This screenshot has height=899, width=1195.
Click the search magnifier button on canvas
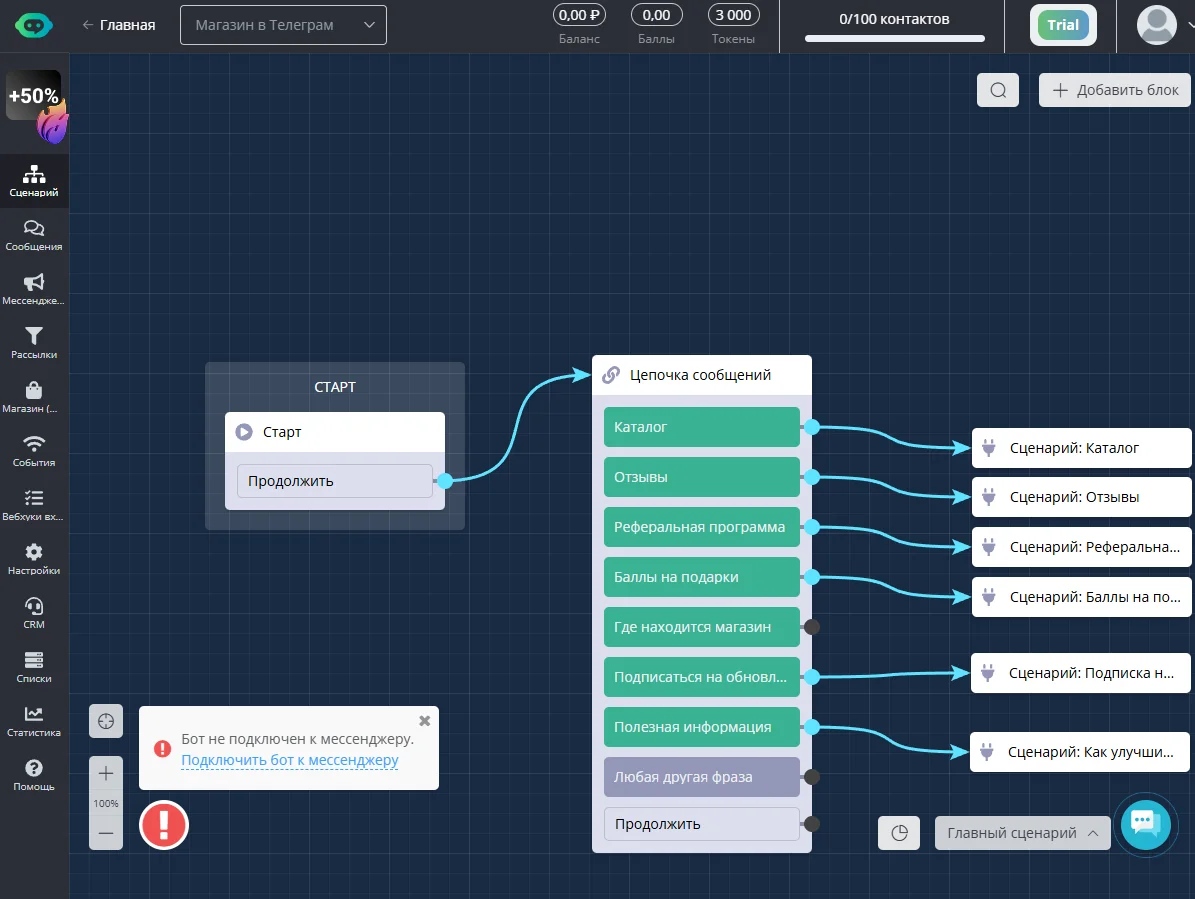click(998, 90)
